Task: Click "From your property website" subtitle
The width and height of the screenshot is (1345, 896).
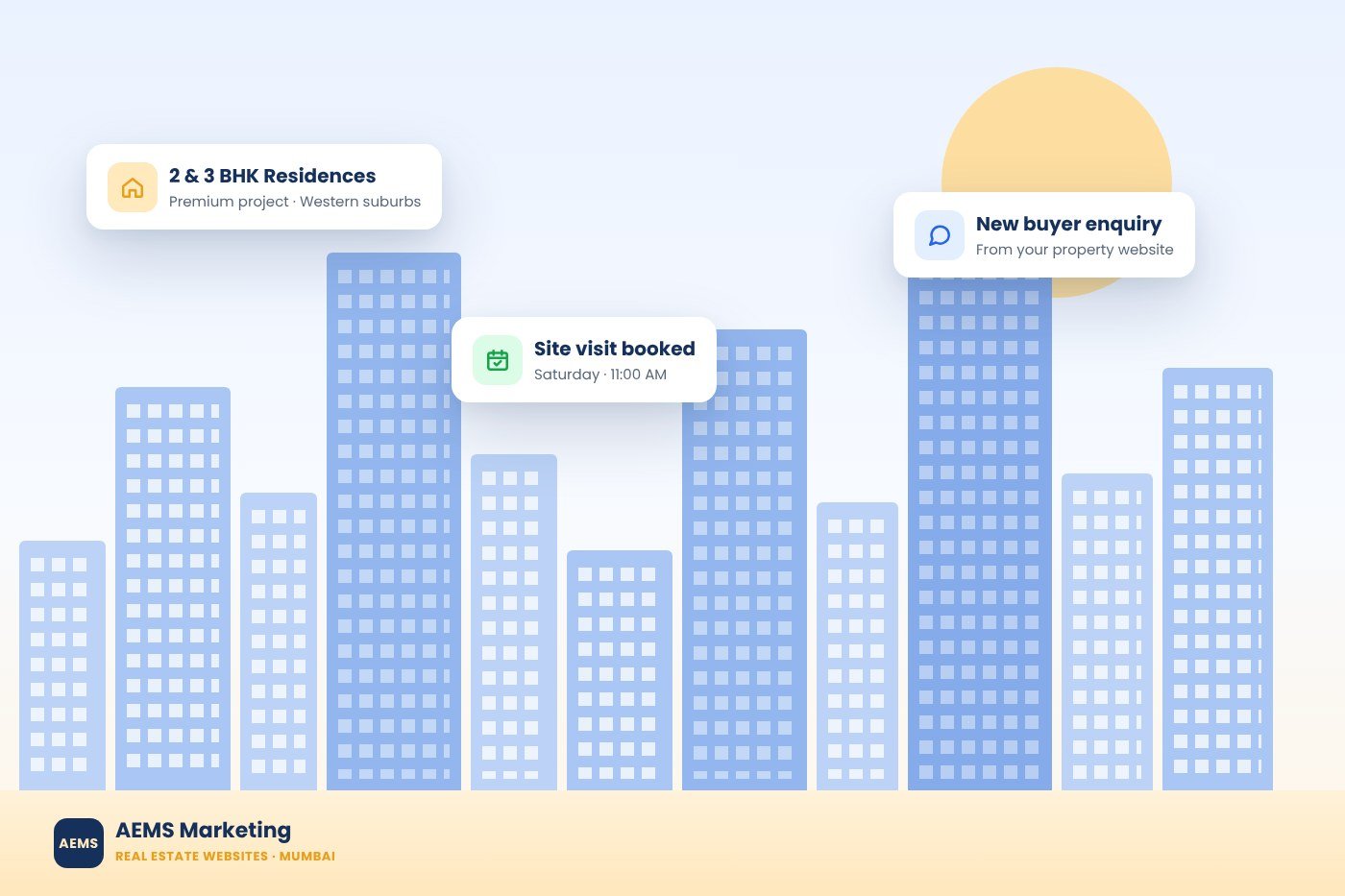Action: point(1075,250)
